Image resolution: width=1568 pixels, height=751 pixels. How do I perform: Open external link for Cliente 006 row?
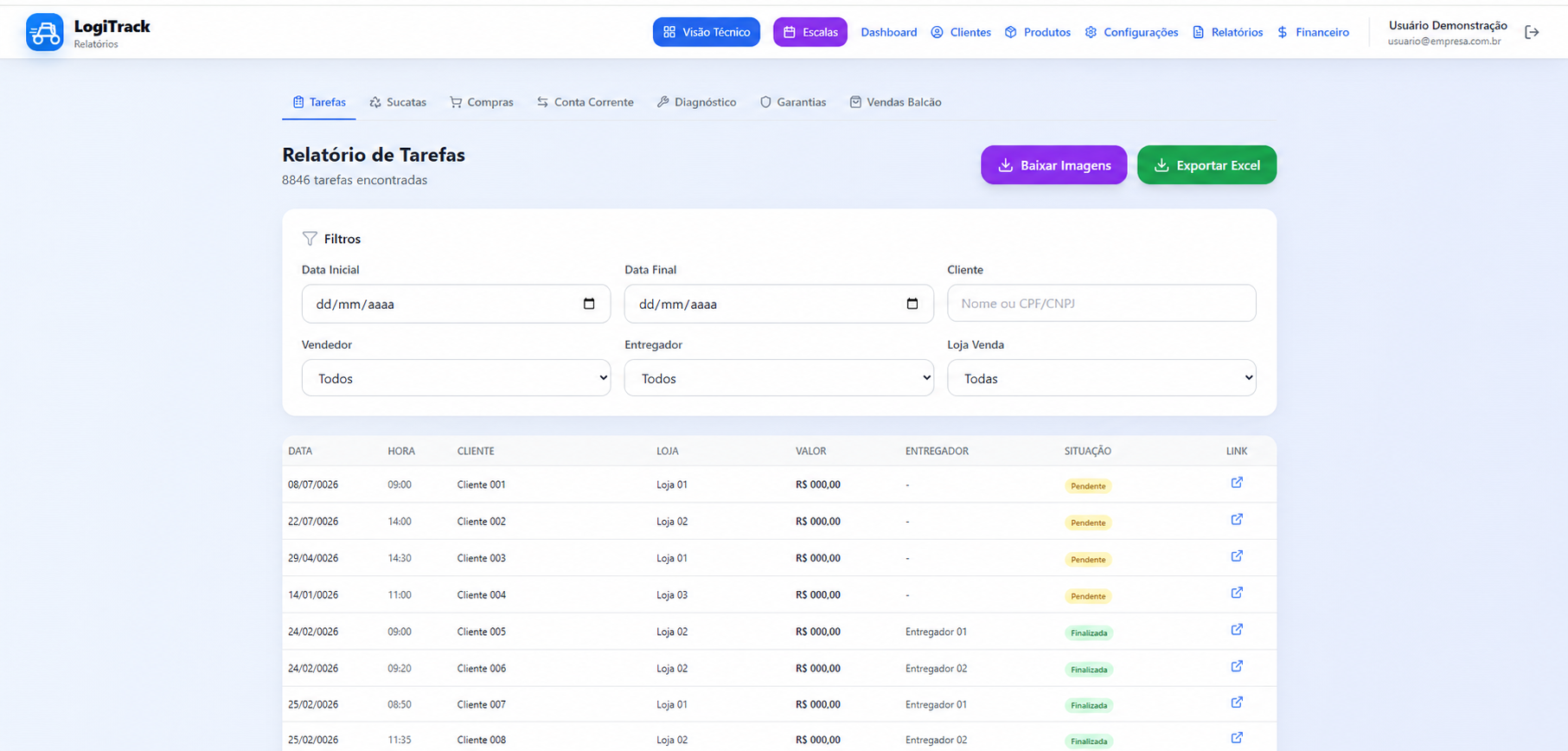click(x=1237, y=666)
